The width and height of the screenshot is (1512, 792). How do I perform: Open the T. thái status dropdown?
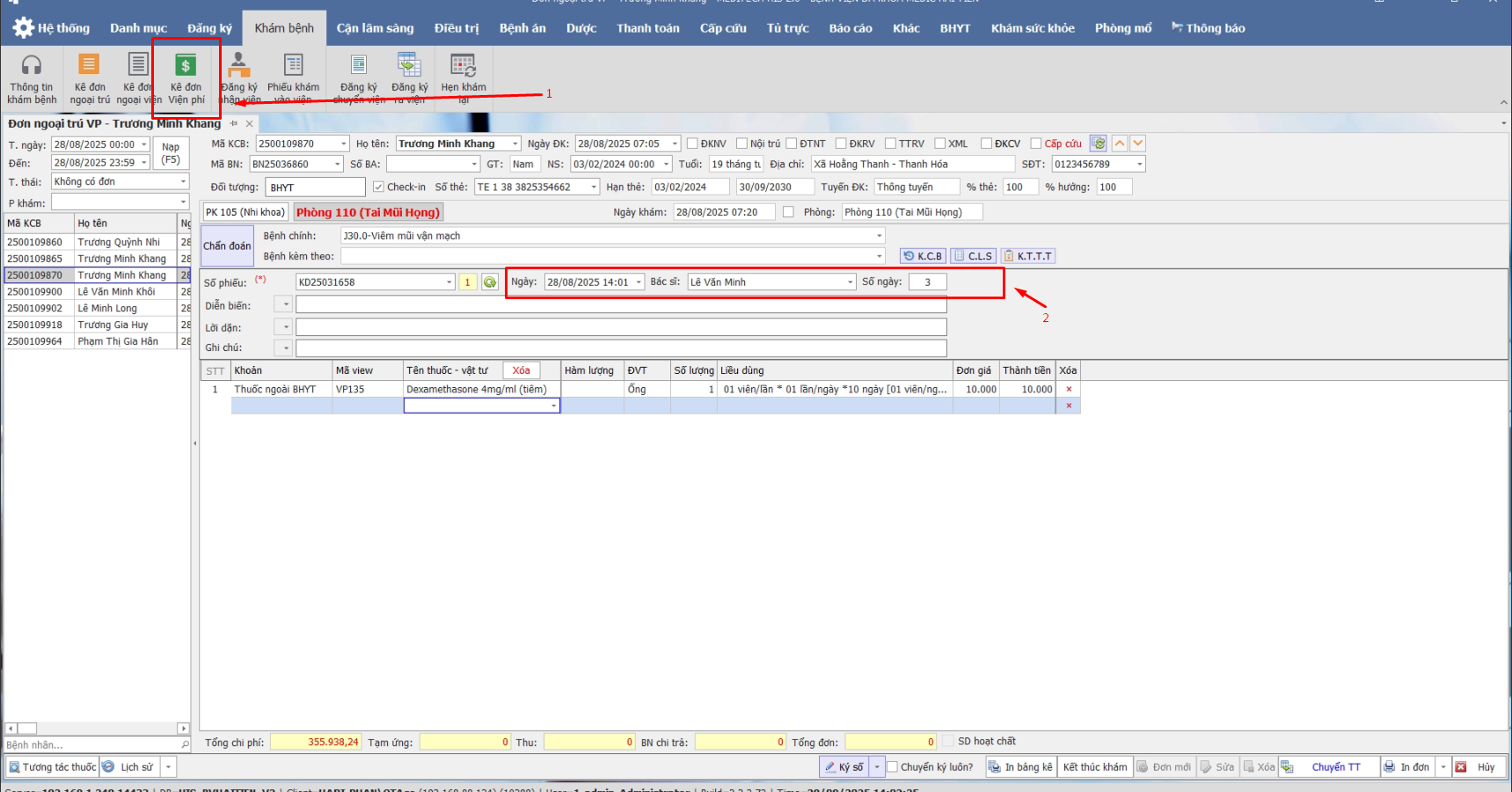183,181
